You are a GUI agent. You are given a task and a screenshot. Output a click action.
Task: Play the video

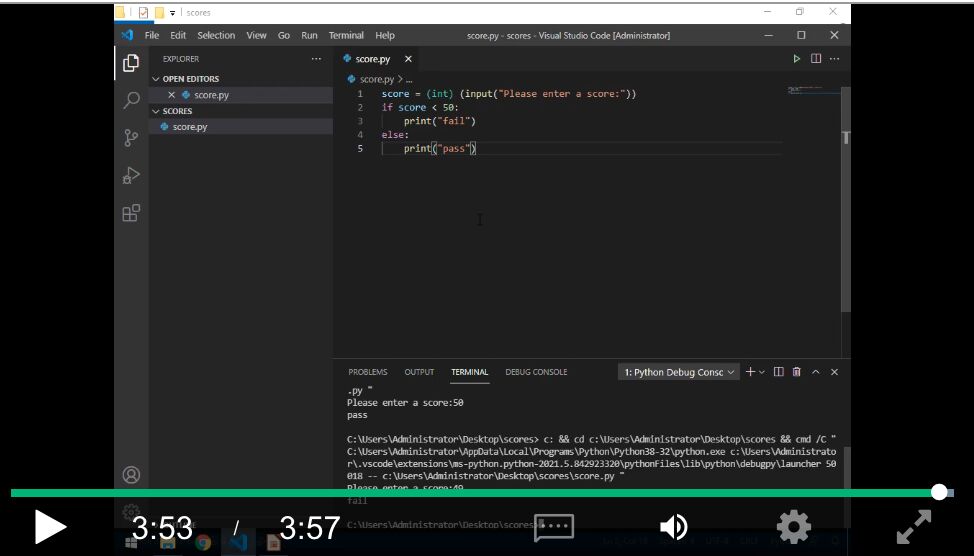coord(49,527)
